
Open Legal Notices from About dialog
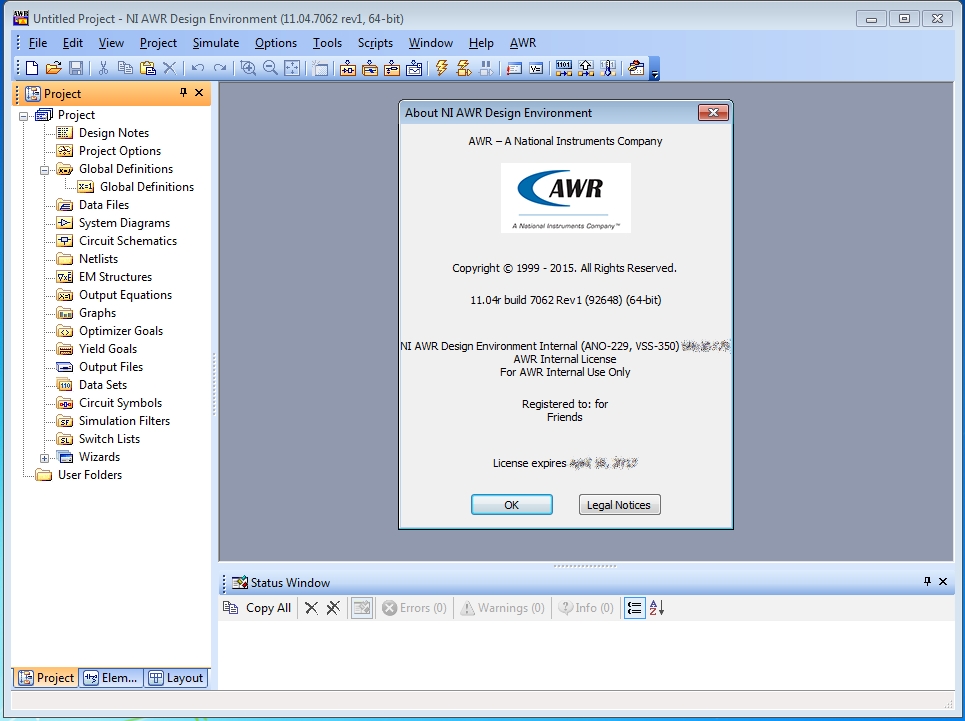point(619,504)
